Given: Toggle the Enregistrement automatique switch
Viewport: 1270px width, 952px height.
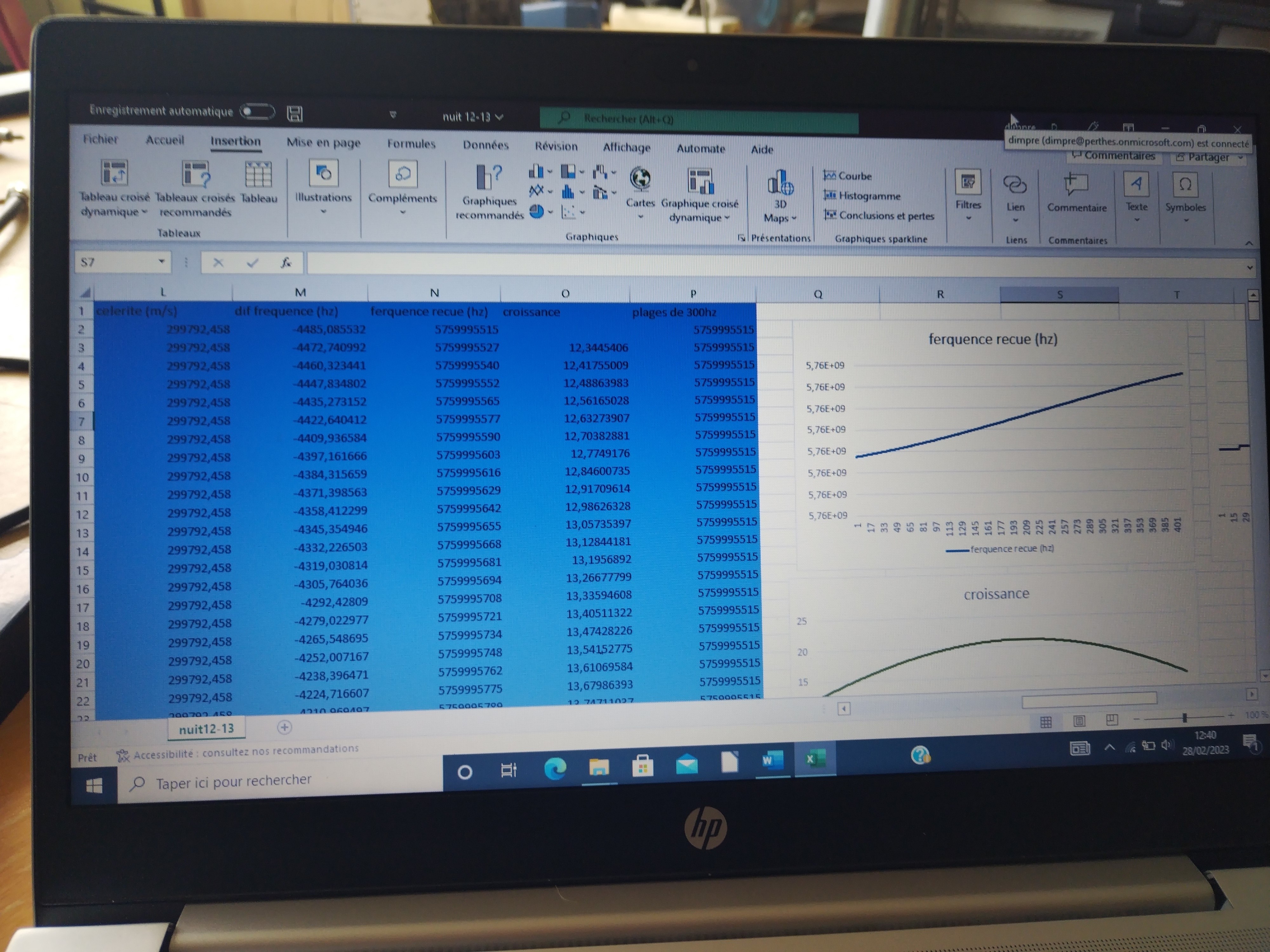Looking at the screenshot, I should tap(257, 111).
